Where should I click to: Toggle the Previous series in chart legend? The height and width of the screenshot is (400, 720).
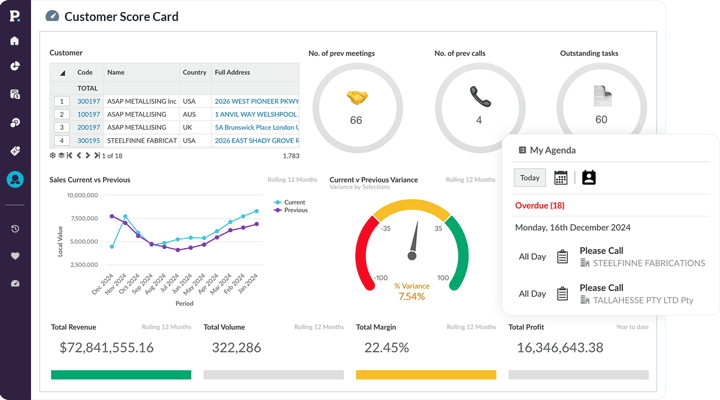291,210
